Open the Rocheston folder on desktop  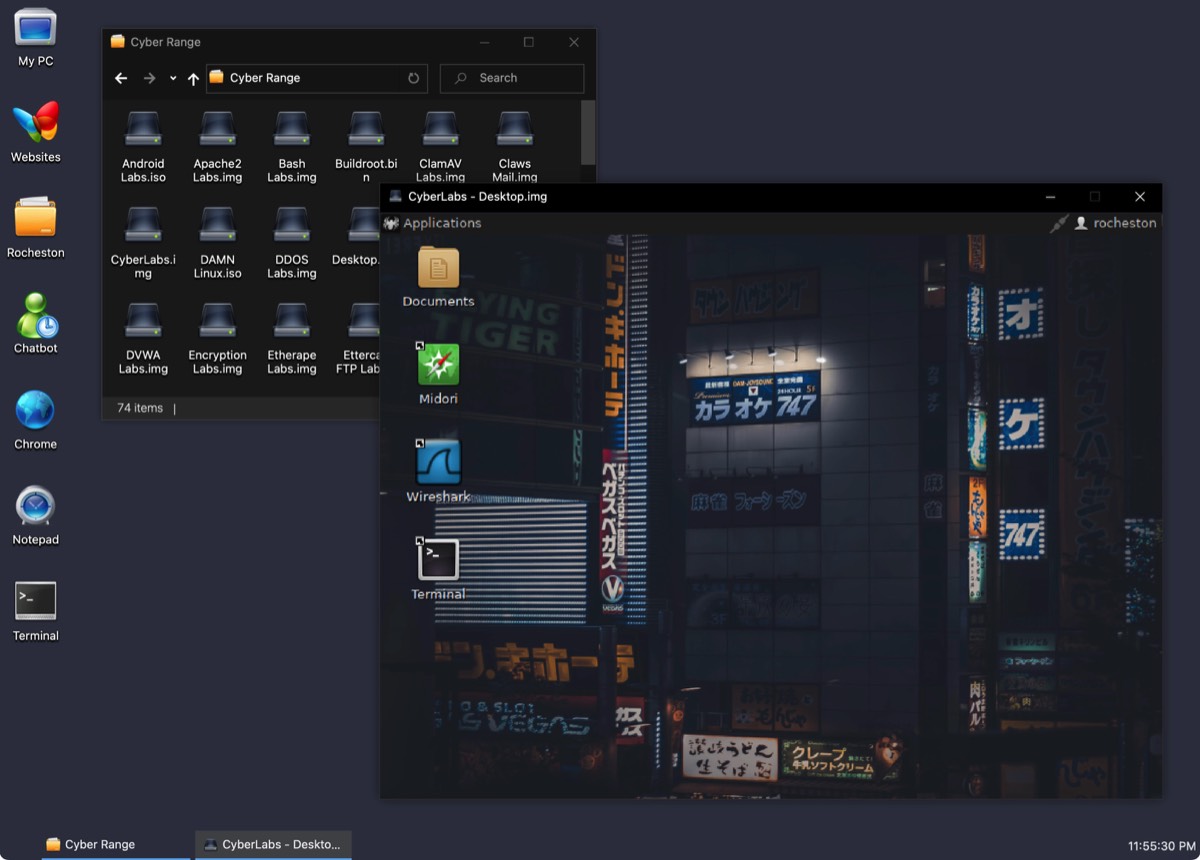click(36, 220)
